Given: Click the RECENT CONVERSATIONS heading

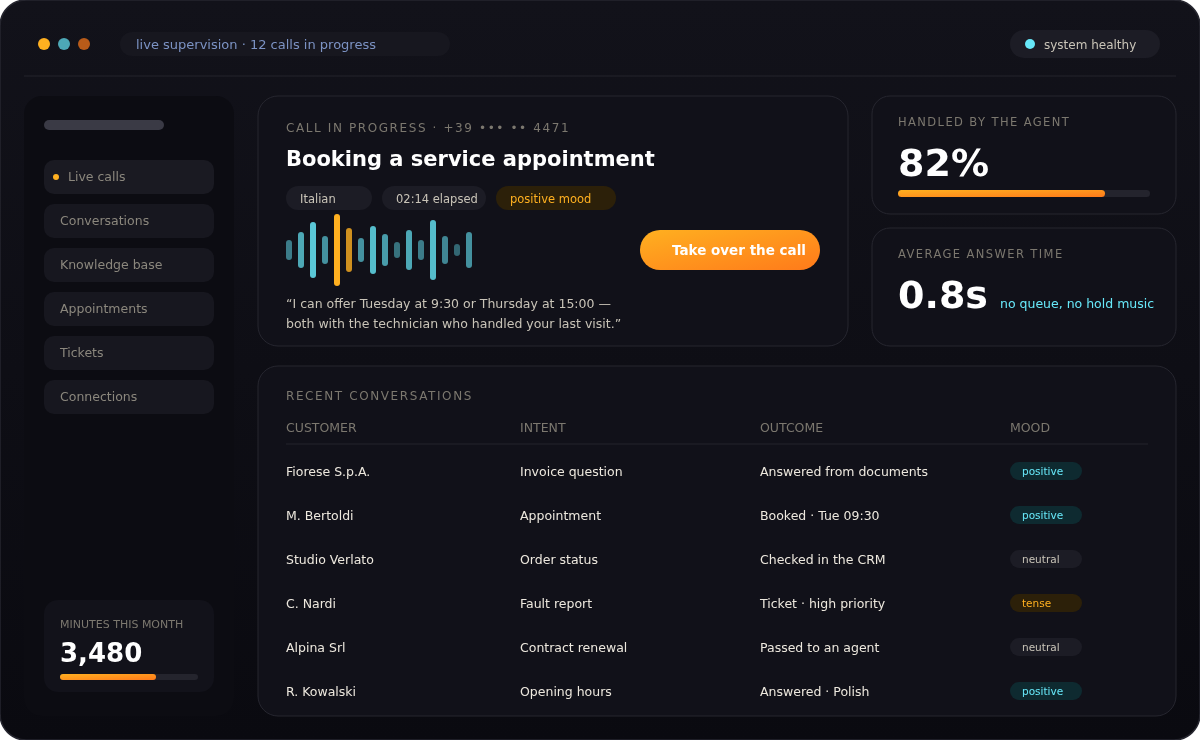Looking at the screenshot, I should [x=379, y=396].
